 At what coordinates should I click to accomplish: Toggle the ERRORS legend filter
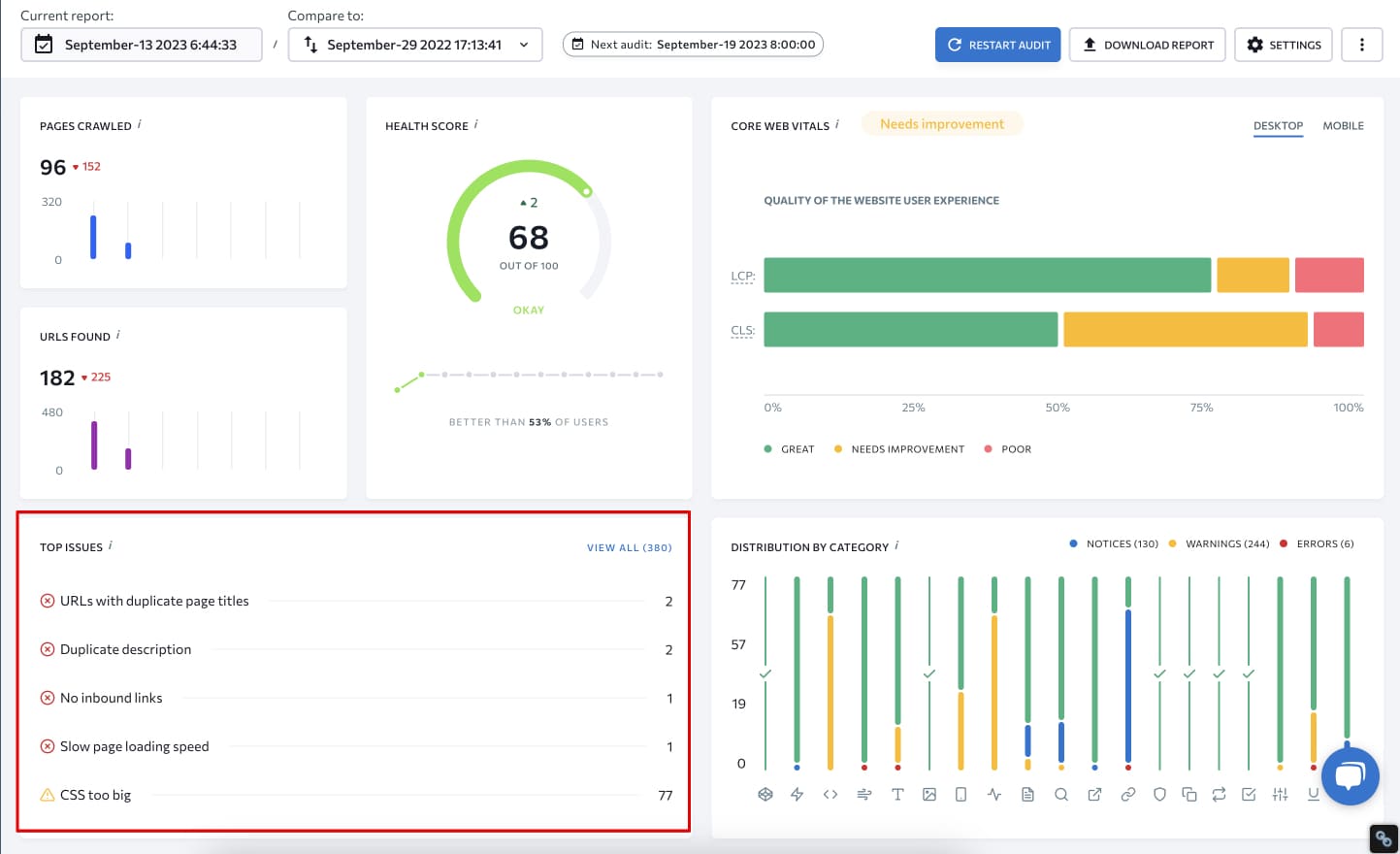[1319, 543]
